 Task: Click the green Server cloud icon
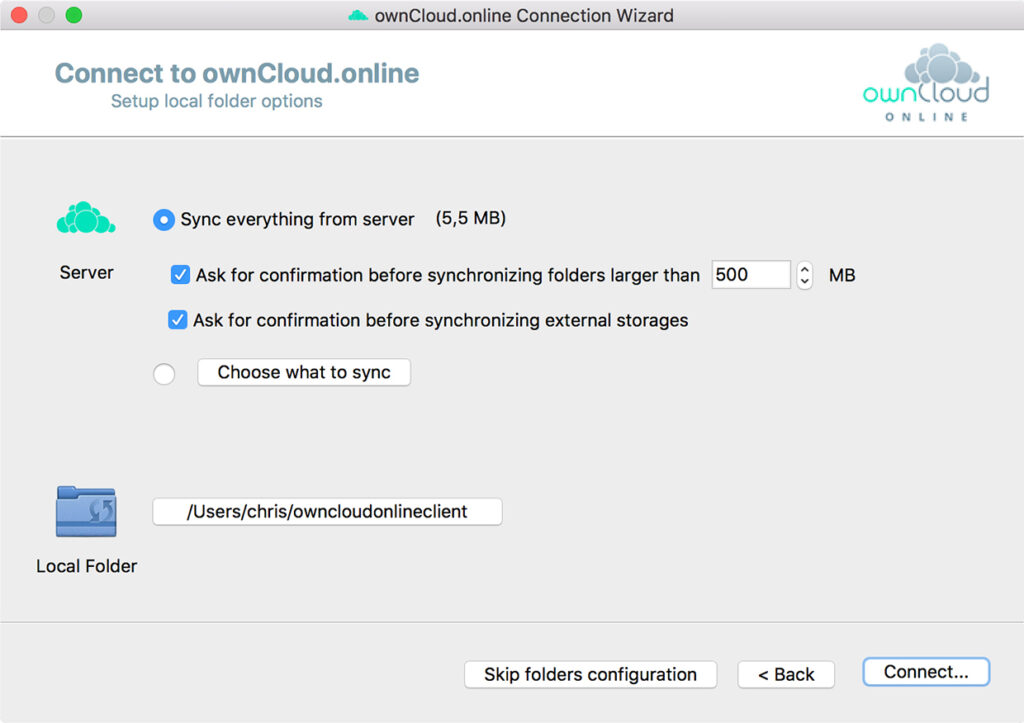click(86, 218)
